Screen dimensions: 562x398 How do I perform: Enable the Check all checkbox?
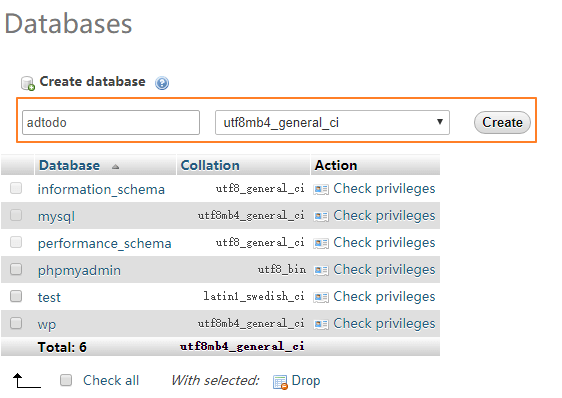tap(66, 380)
